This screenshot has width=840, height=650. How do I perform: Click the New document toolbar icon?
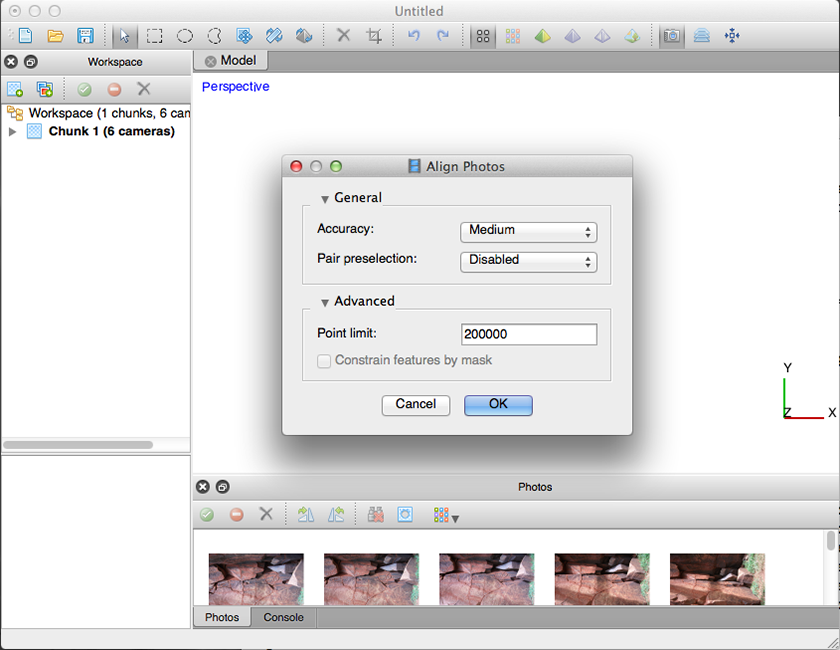click(25, 36)
